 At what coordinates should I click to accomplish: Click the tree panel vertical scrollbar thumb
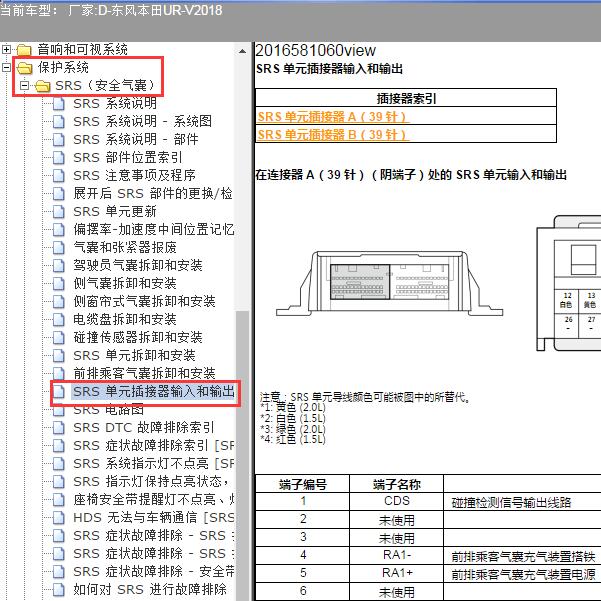click(x=243, y=456)
